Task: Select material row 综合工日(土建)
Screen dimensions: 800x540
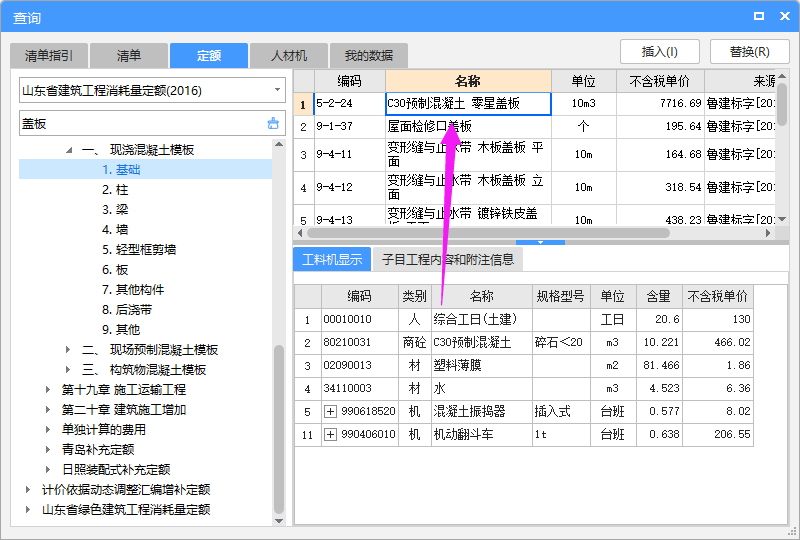Action: [481, 320]
